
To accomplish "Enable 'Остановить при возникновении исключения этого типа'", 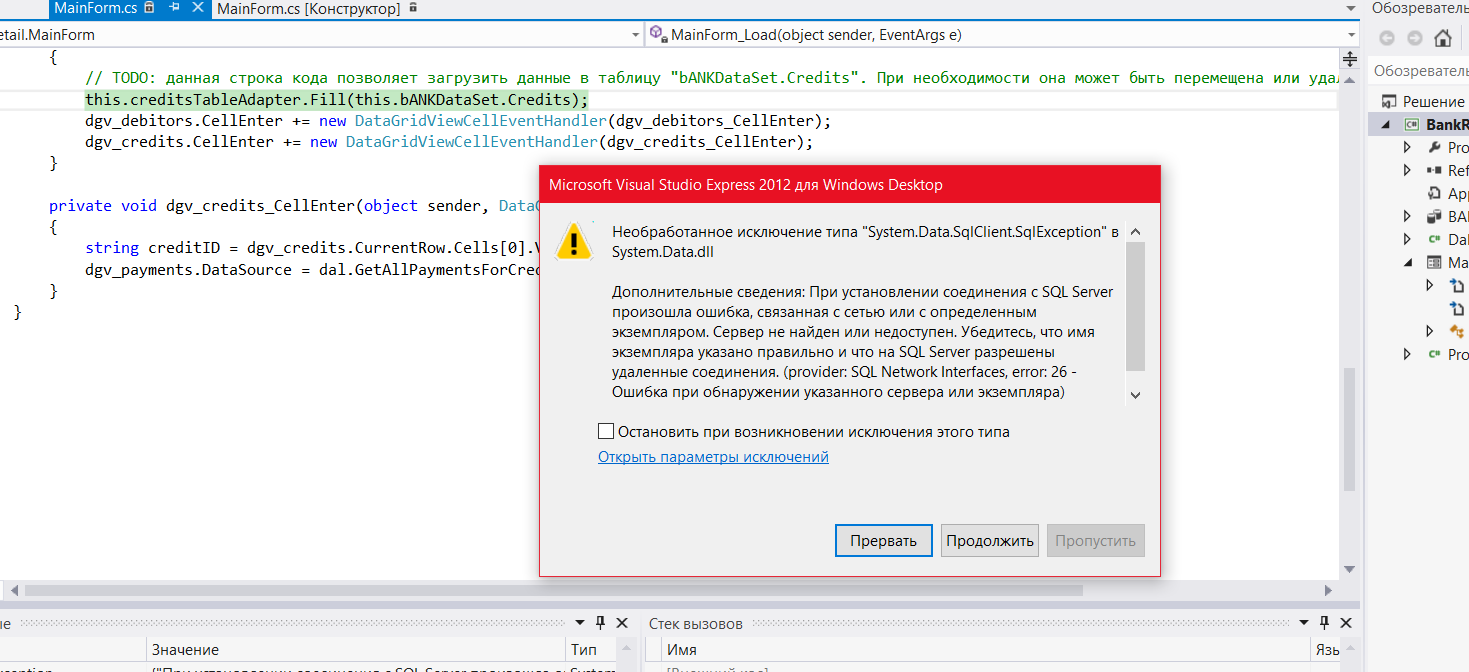I will pos(605,432).
